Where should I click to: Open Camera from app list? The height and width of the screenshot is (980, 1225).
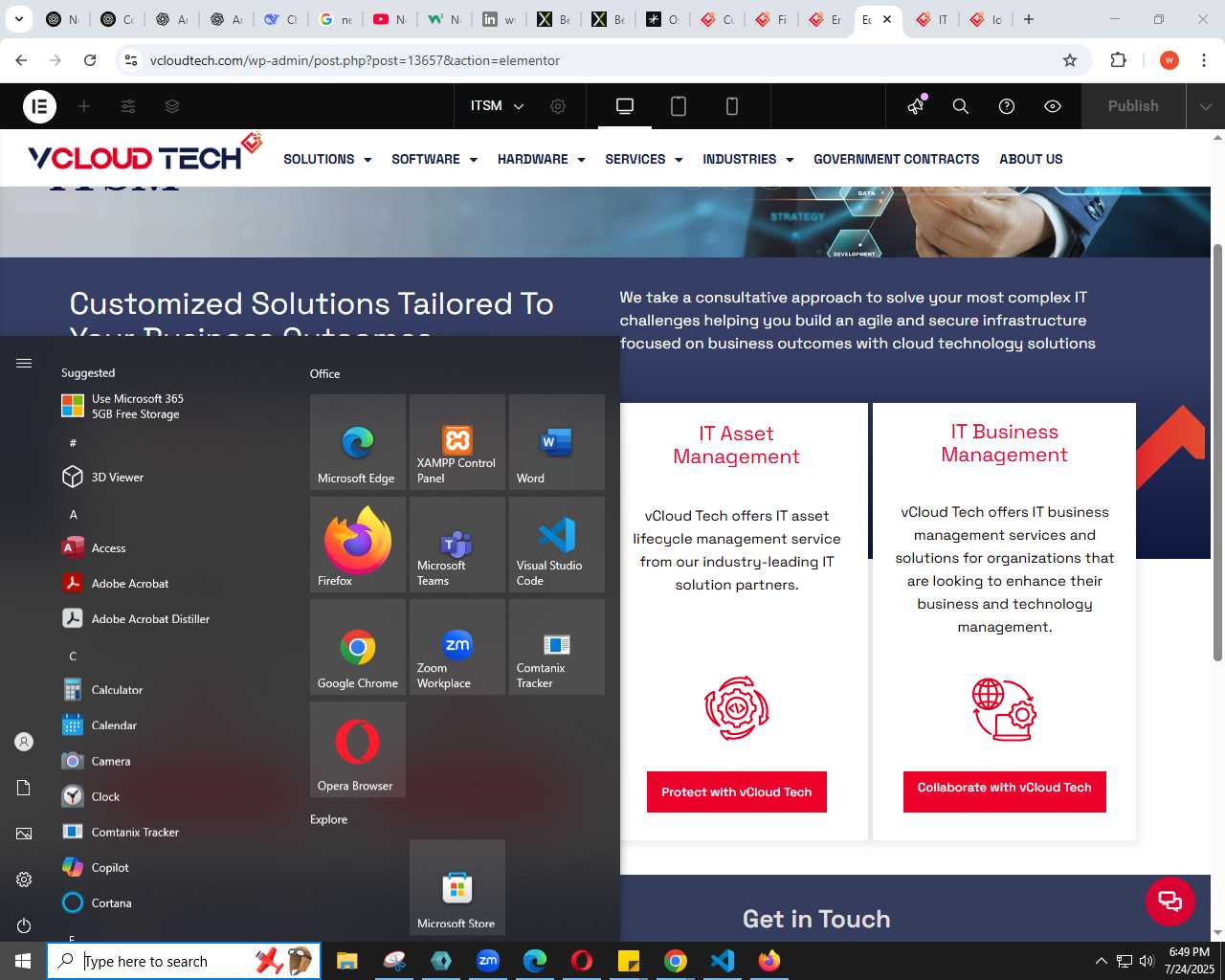(x=172, y=761)
